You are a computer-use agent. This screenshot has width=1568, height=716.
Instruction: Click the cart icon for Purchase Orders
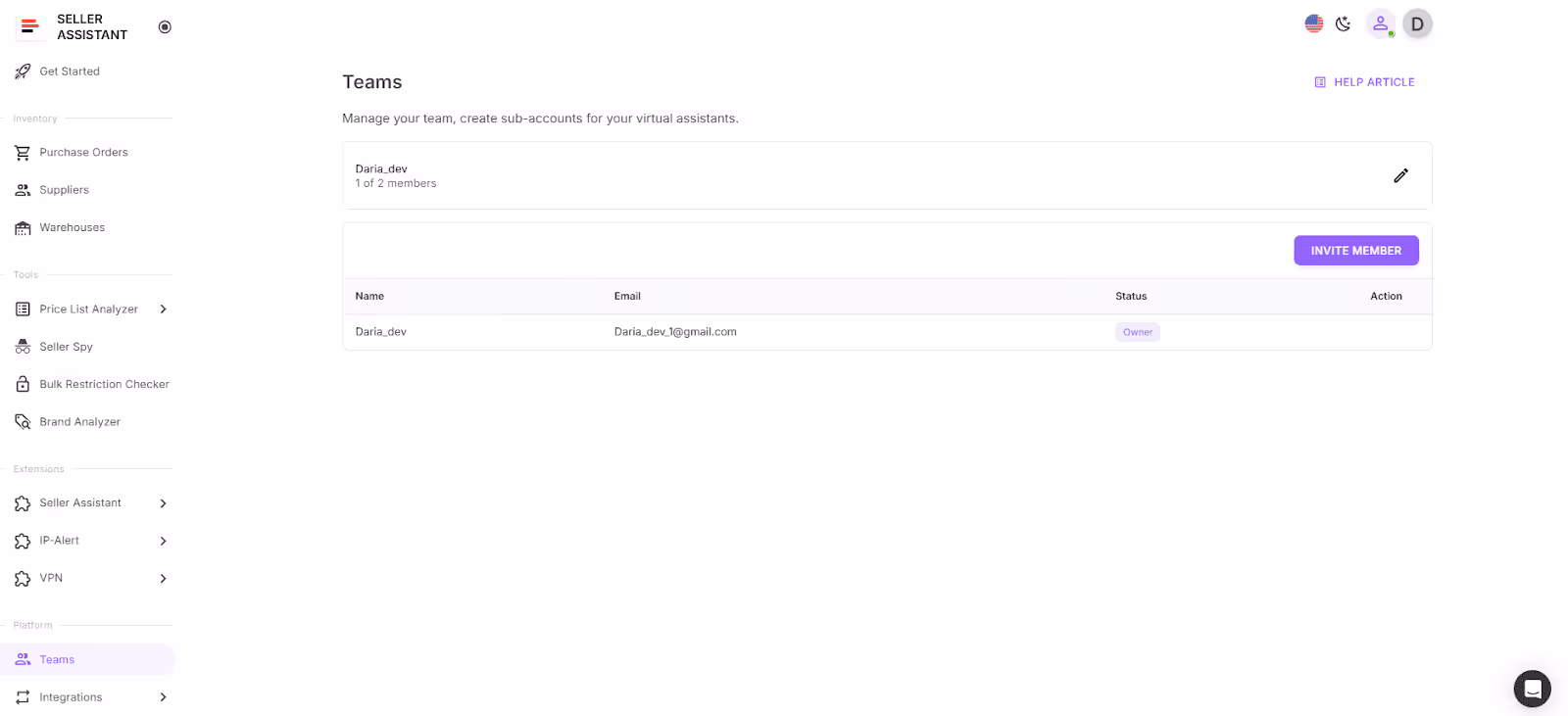(23, 153)
